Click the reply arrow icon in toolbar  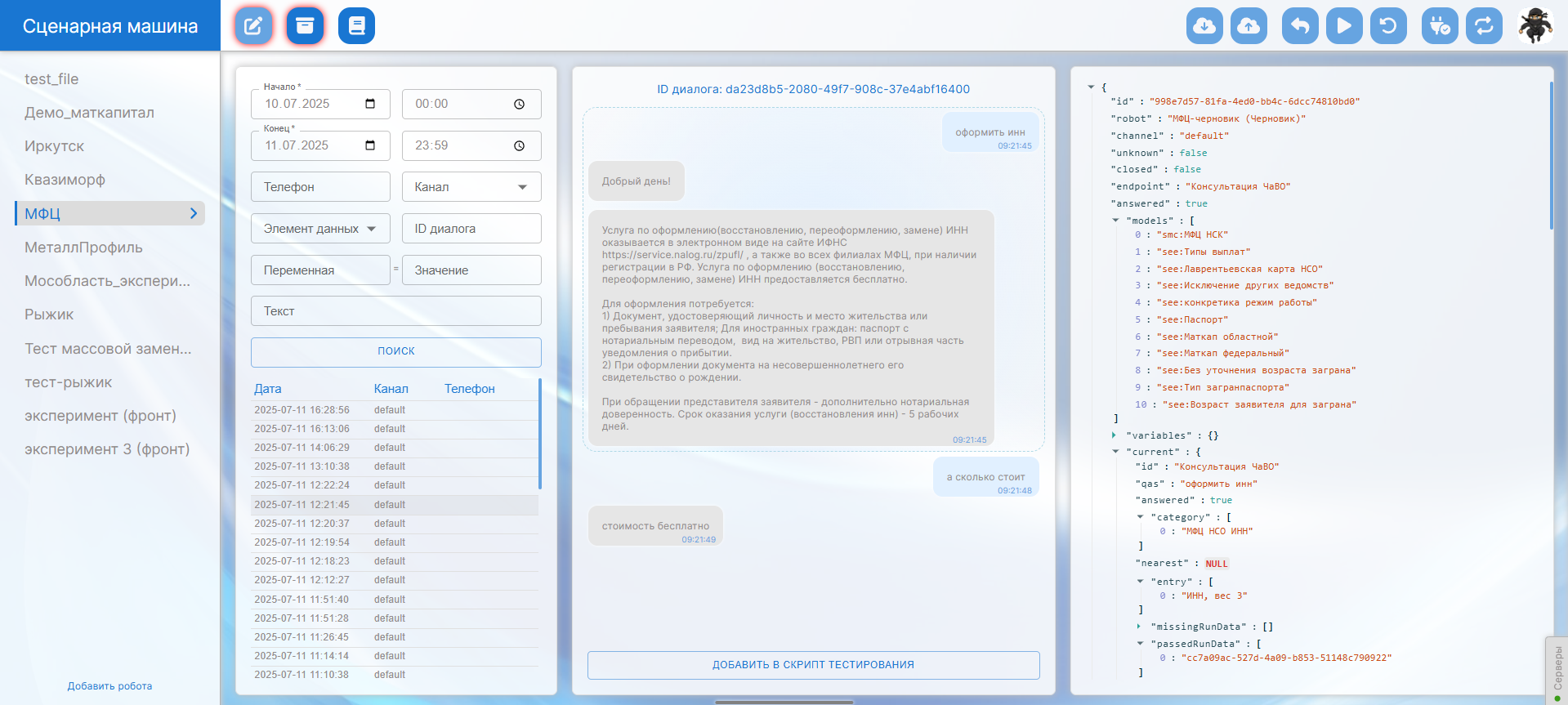click(1300, 26)
